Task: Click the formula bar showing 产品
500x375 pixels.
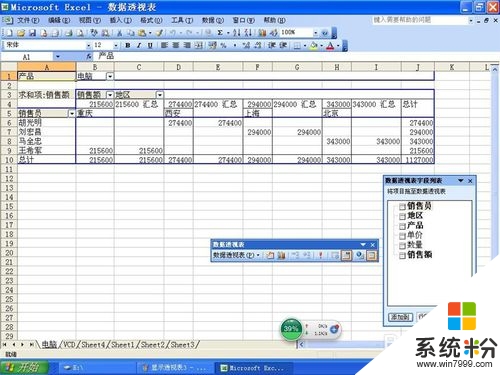Action: pos(297,56)
